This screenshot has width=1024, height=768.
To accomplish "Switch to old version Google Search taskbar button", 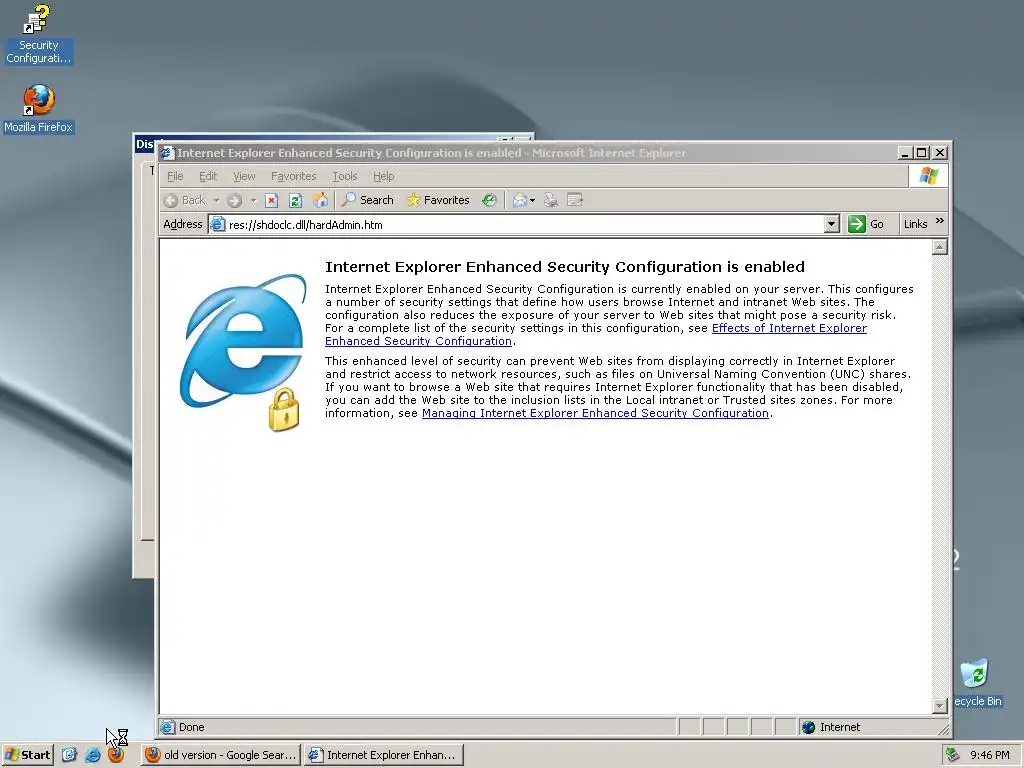I will tap(221, 755).
